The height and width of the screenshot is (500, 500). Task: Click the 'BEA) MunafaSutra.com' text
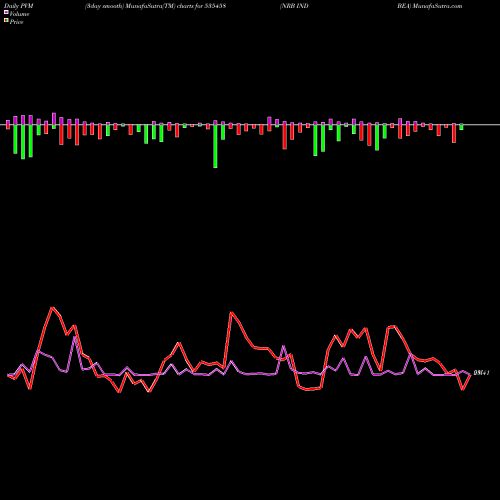(430, 6)
